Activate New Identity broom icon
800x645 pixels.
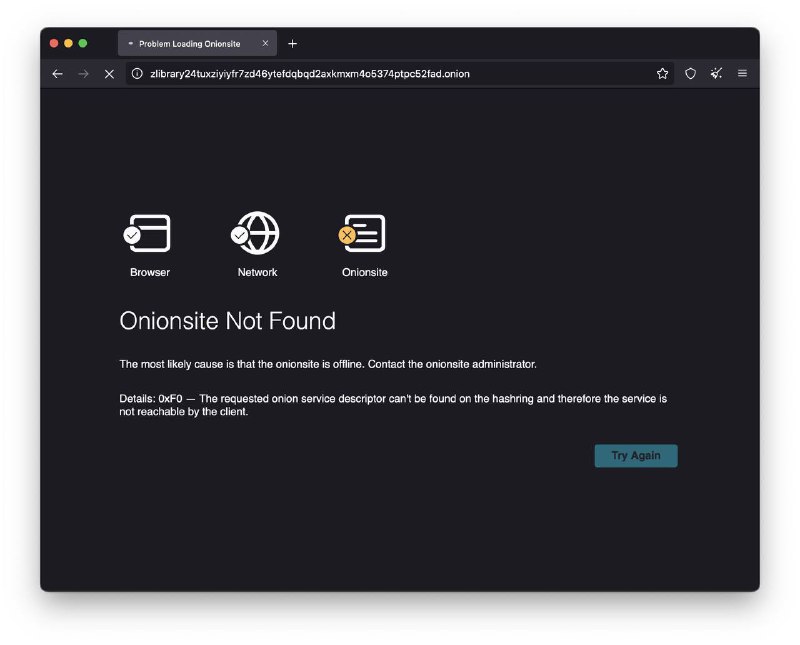pyautogui.click(x=714, y=73)
